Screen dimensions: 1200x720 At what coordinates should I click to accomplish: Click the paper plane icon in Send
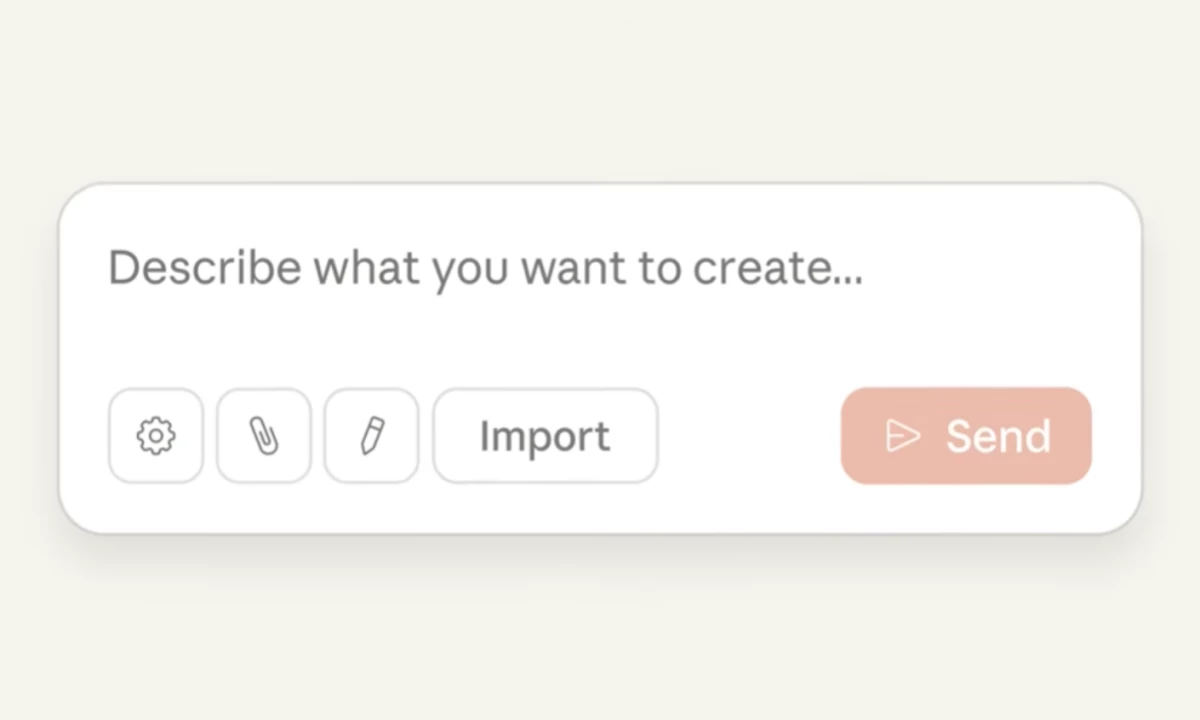point(902,436)
